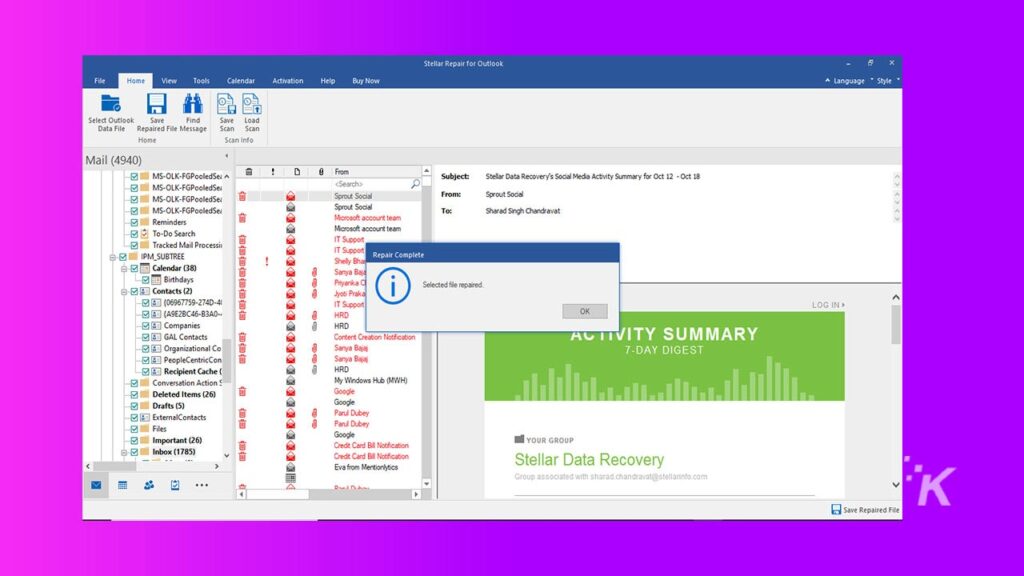The height and width of the screenshot is (576, 1024).
Task: Uncheck the Inbox (1785) checkbox
Action: (134, 452)
